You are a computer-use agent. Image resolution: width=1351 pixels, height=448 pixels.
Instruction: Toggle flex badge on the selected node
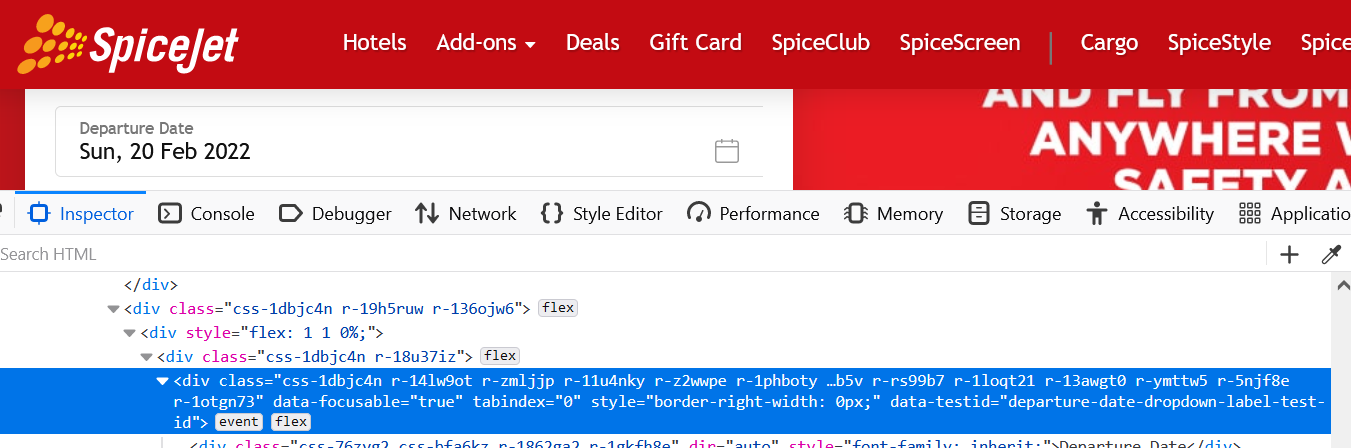(290, 422)
